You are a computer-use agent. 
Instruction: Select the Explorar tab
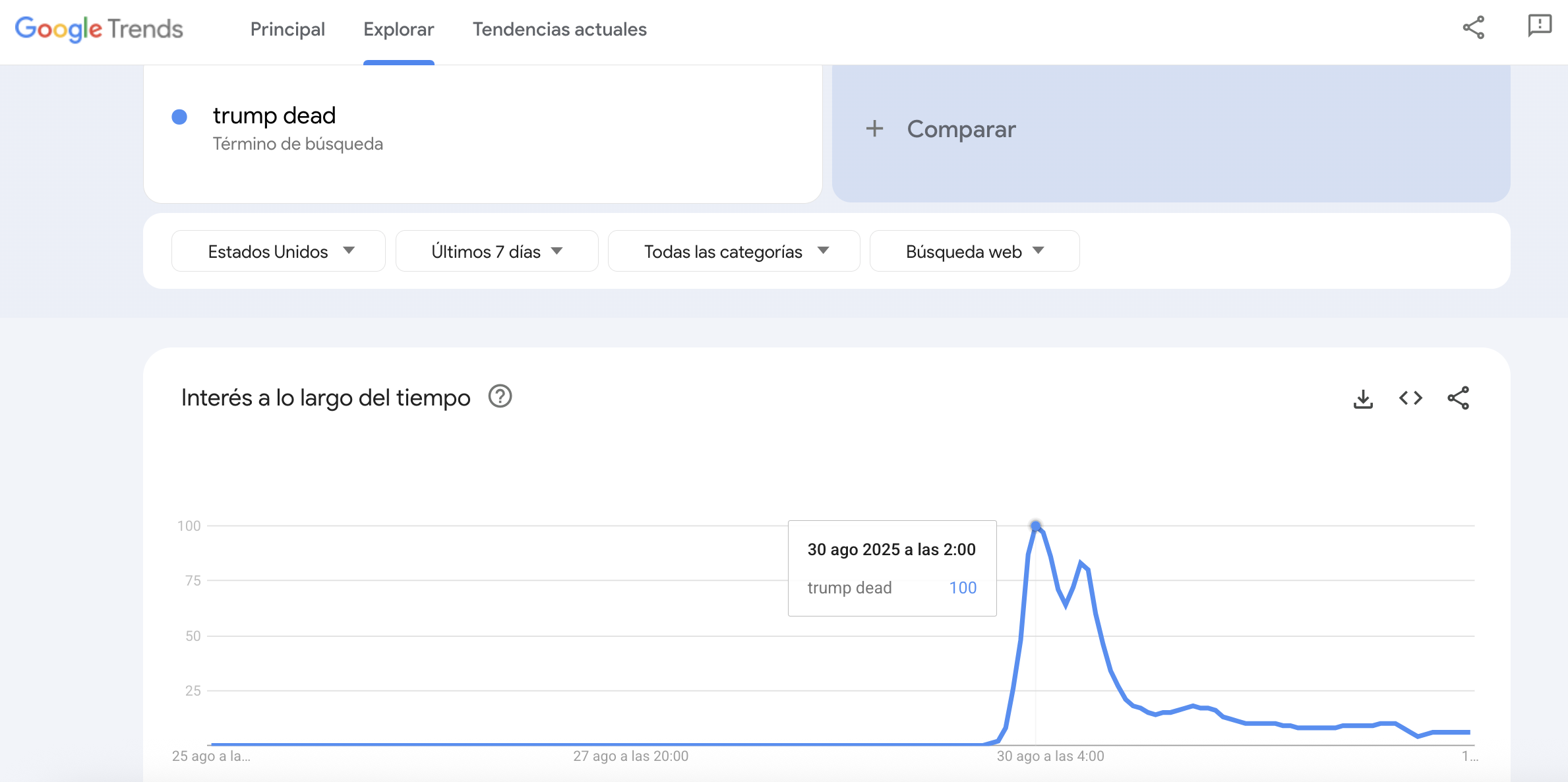click(x=399, y=29)
